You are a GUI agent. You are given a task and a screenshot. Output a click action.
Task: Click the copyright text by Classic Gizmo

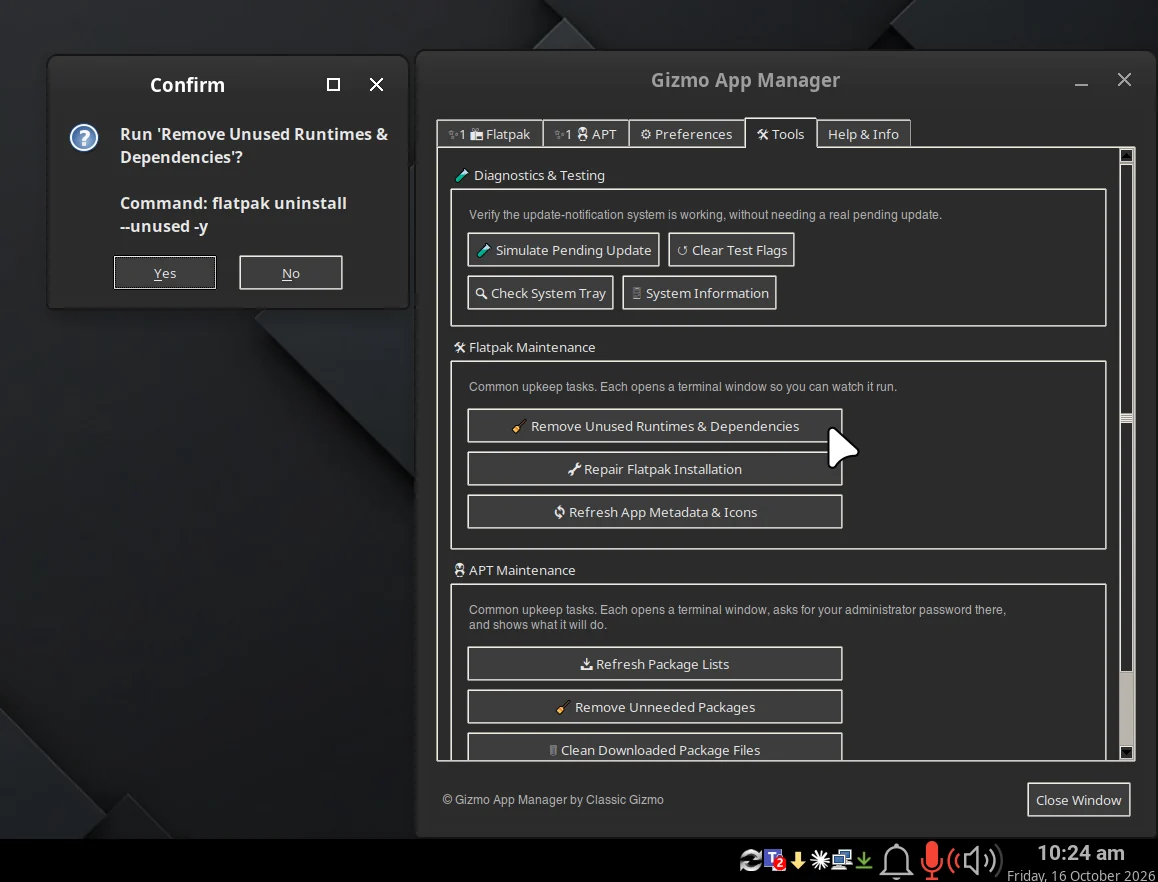coord(553,799)
